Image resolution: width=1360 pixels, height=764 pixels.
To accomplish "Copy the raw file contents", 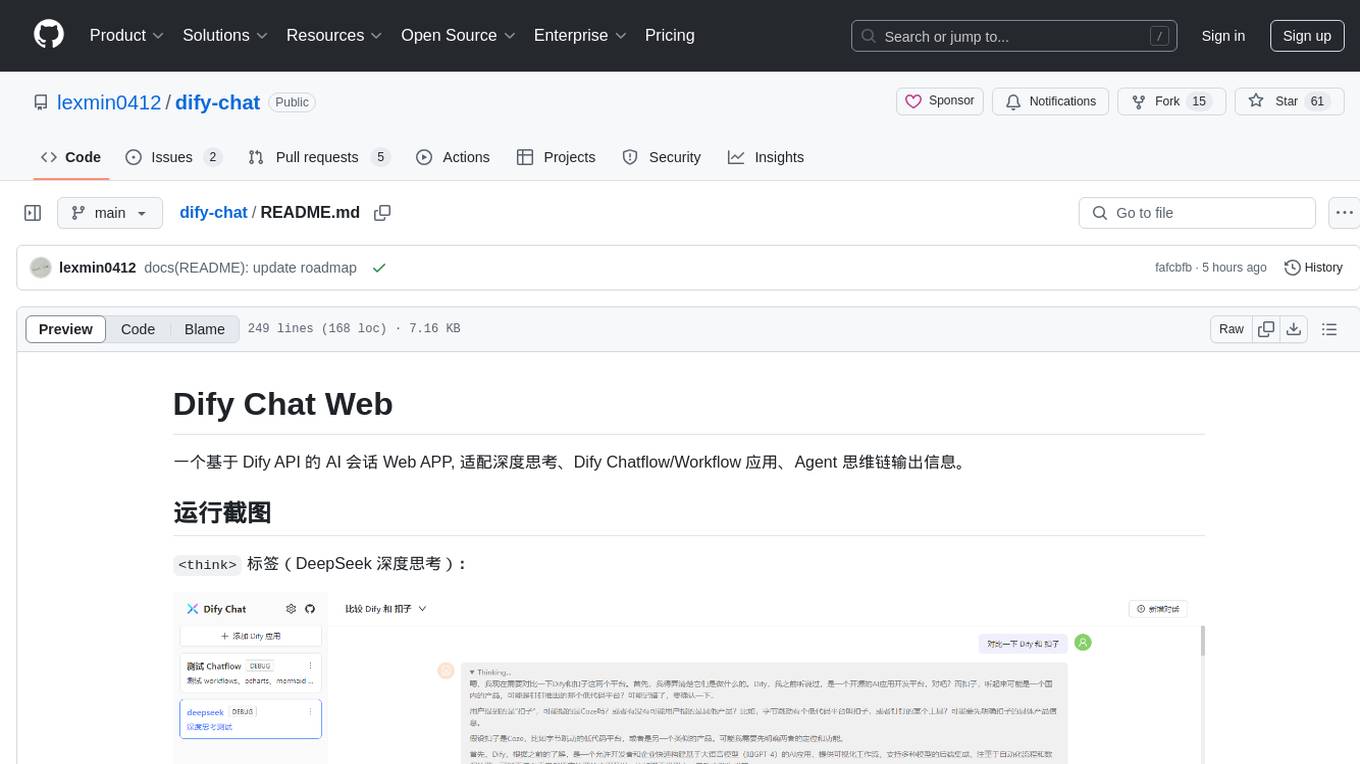I will tap(1266, 329).
